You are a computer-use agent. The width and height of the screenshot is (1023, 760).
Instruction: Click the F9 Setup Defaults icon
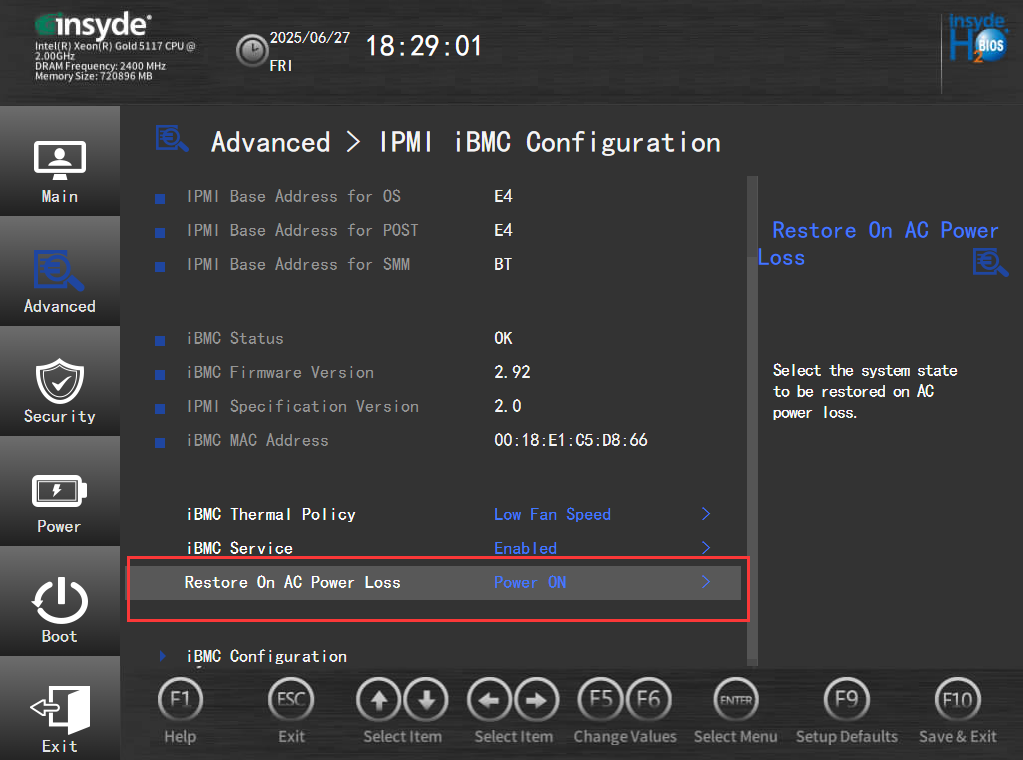[846, 700]
